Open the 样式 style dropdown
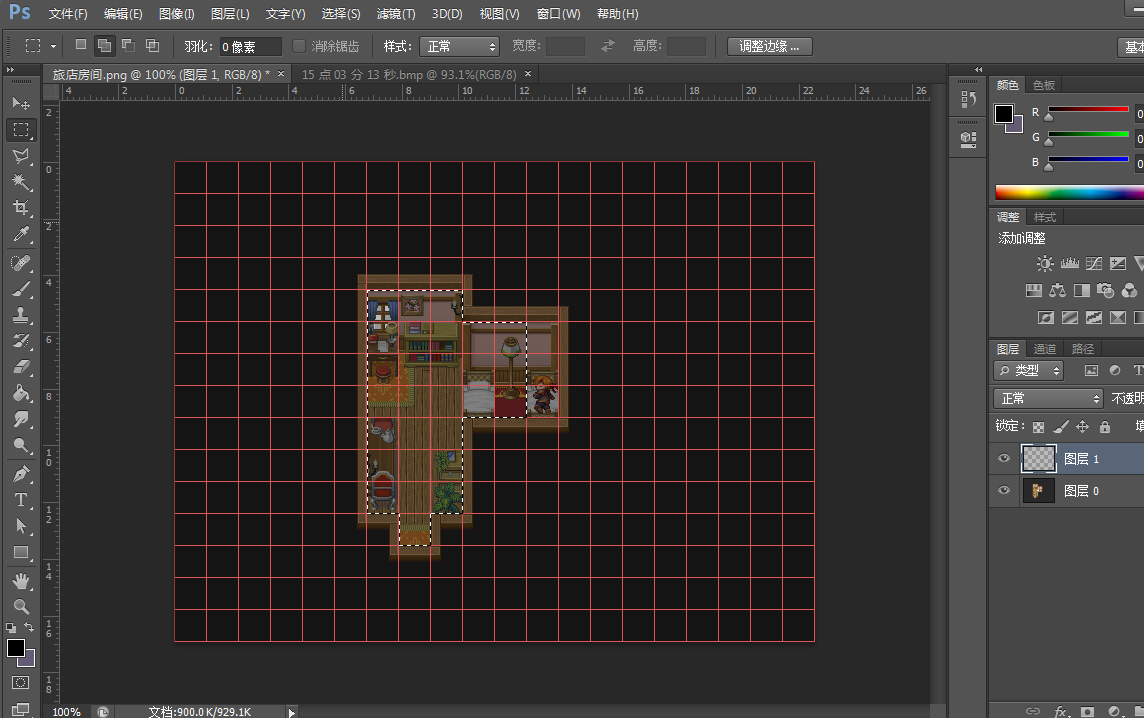The width and height of the screenshot is (1144, 718). [460, 47]
